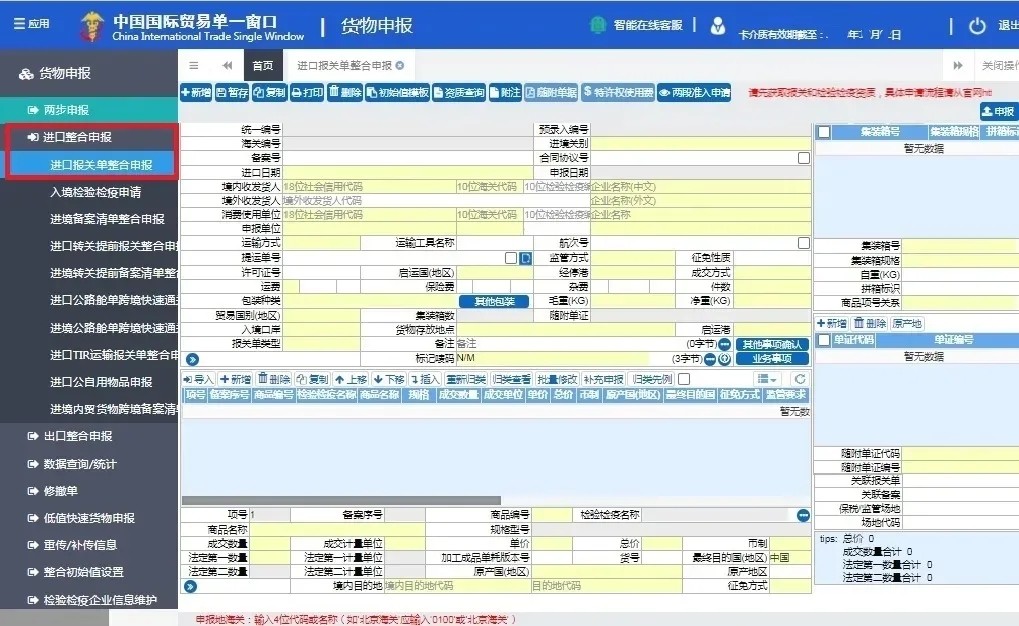Click the refresh icon above goods table
Viewport: 1019px width, 626px height.
(x=799, y=379)
